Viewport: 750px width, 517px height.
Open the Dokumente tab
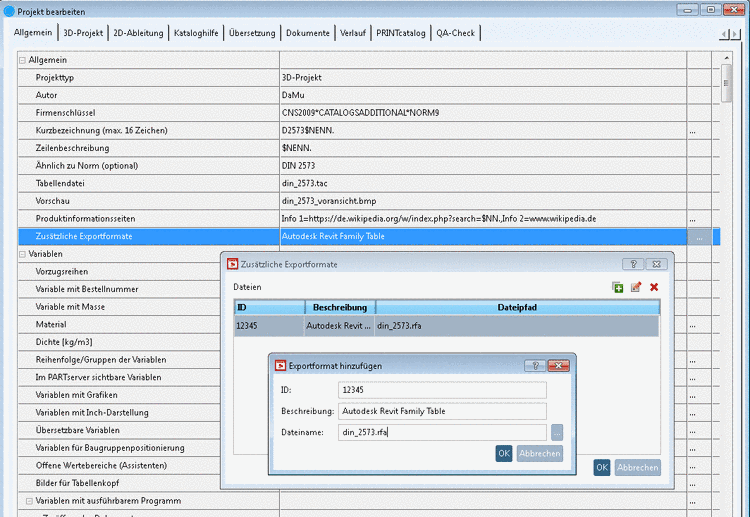308,33
